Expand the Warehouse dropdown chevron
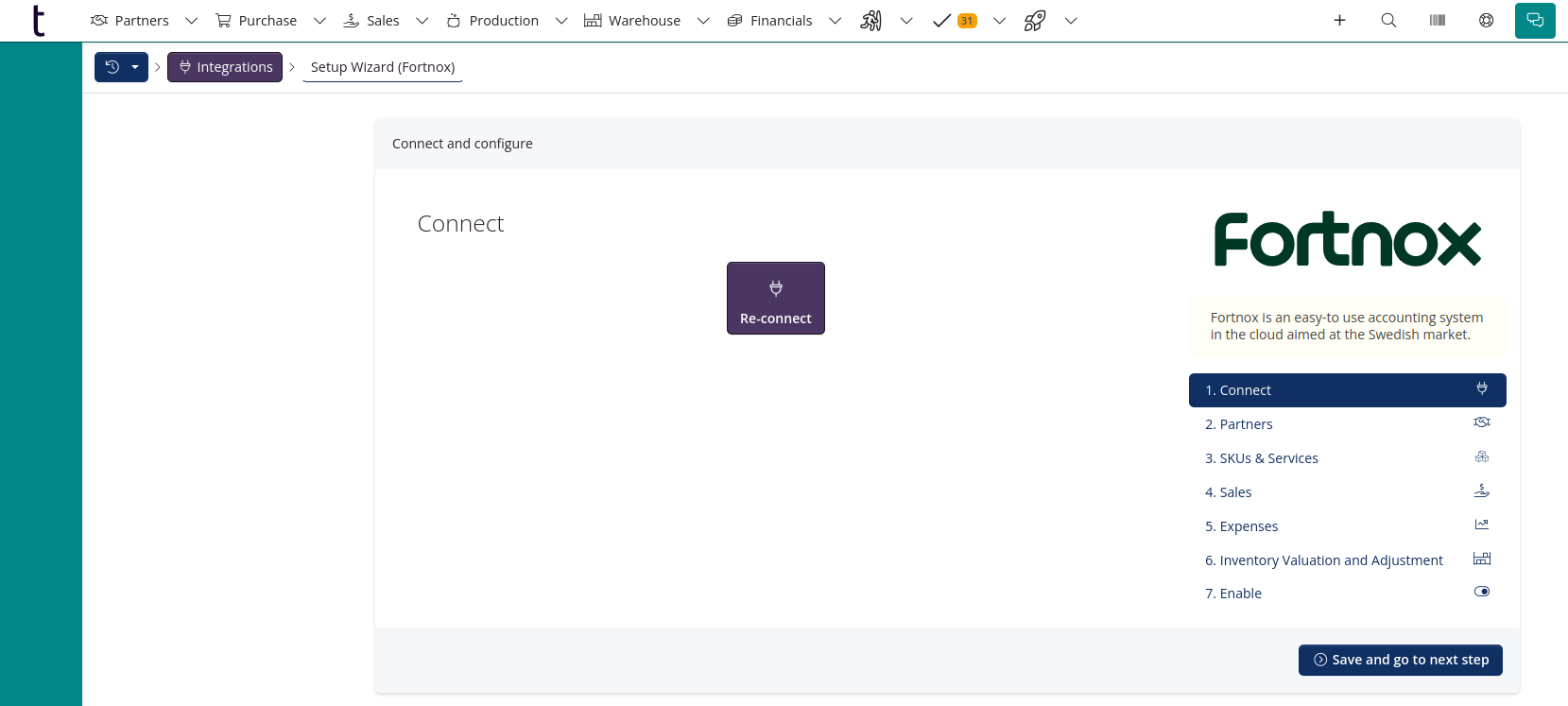Image resolution: width=1568 pixels, height=706 pixels. pos(703,21)
